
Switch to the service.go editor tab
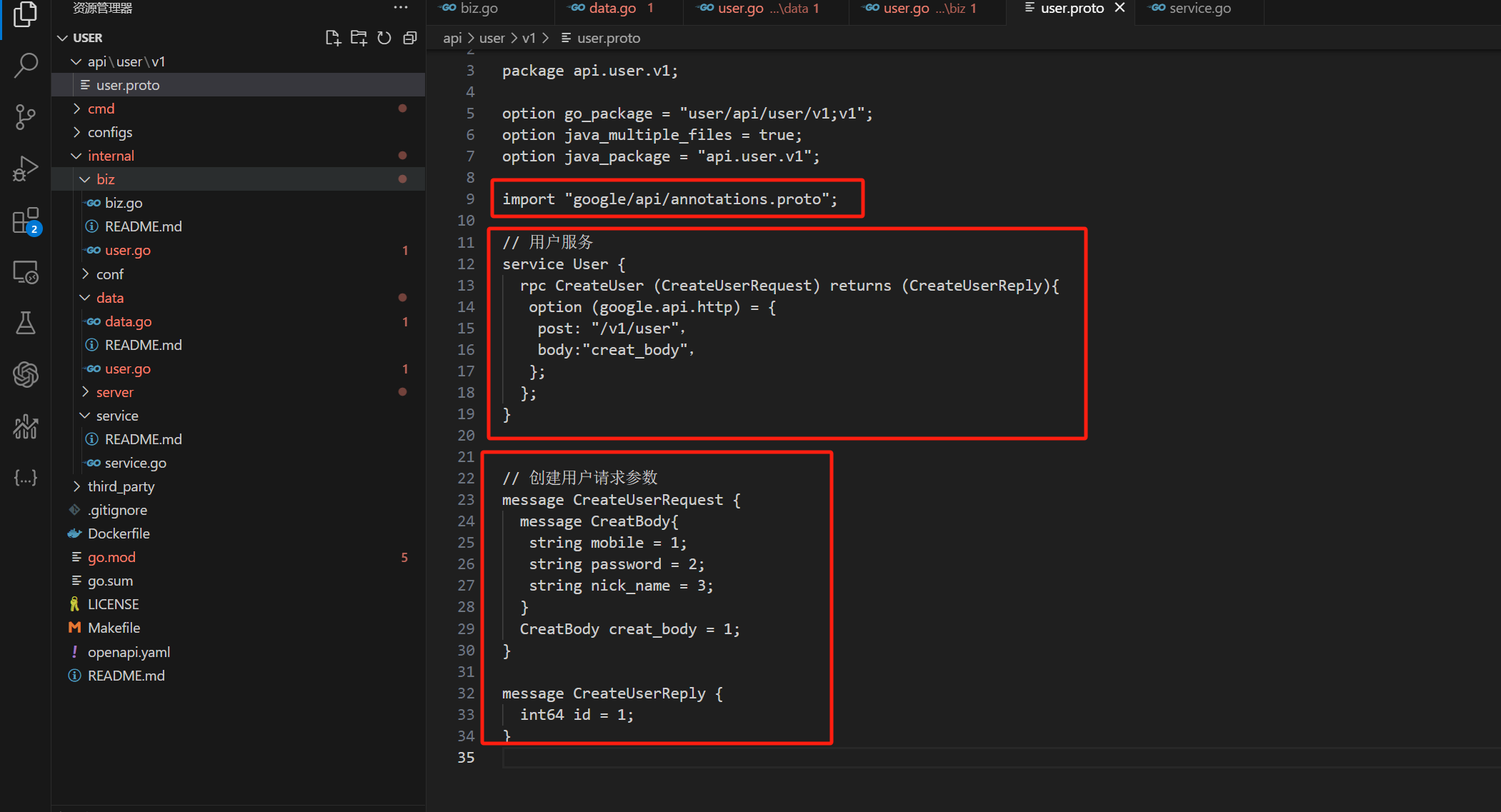coord(1200,9)
